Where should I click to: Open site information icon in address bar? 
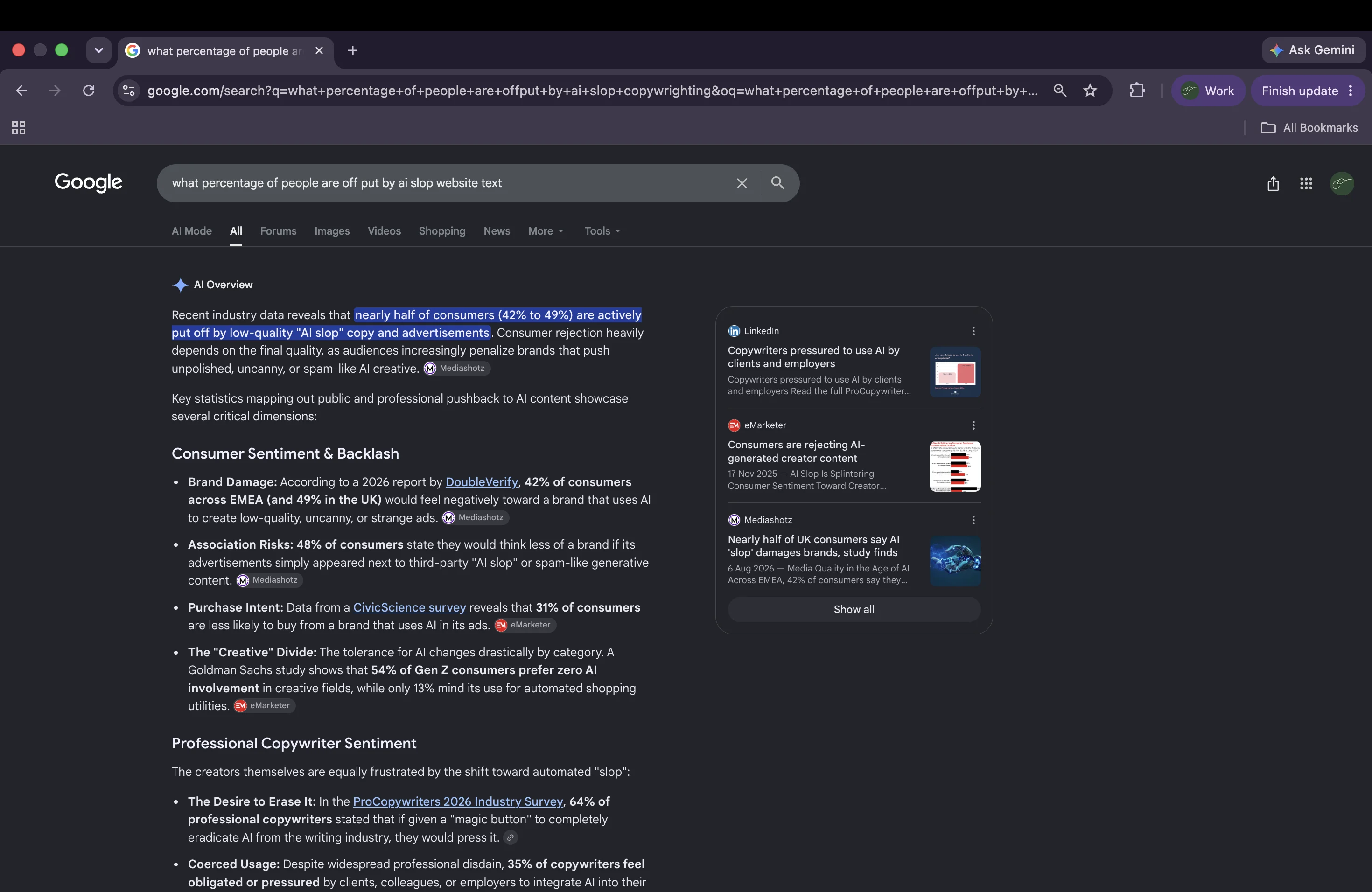(x=129, y=91)
